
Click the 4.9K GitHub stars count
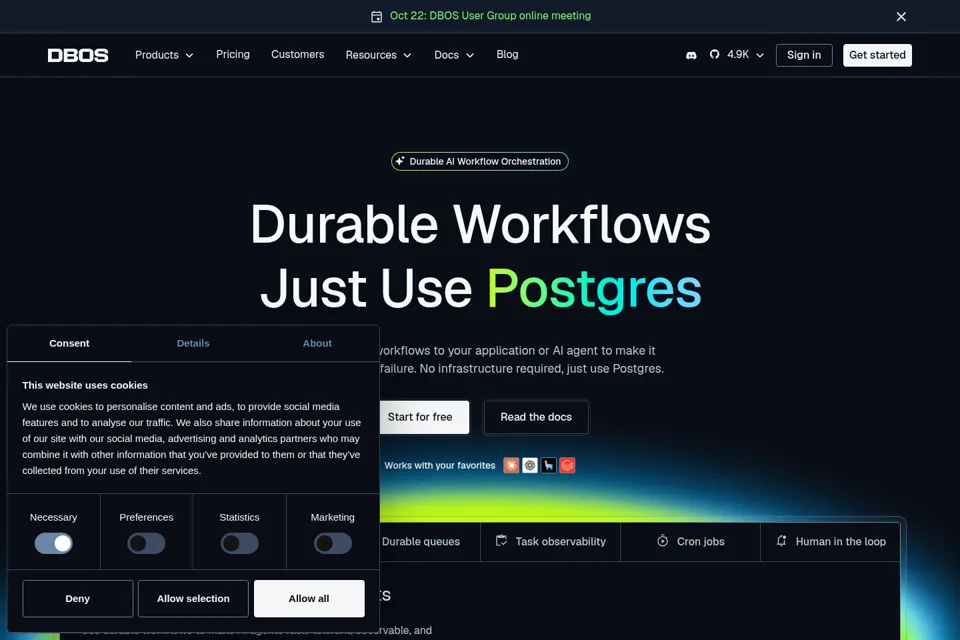pyautogui.click(x=738, y=55)
